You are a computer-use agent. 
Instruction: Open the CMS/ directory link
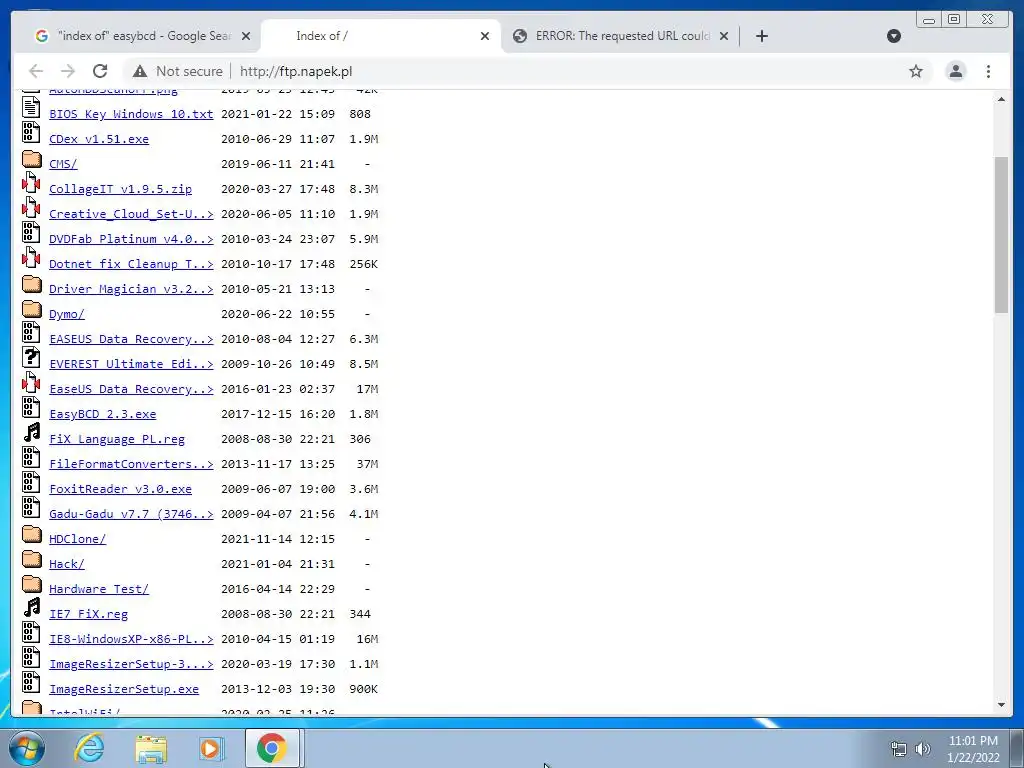[x=63, y=164]
